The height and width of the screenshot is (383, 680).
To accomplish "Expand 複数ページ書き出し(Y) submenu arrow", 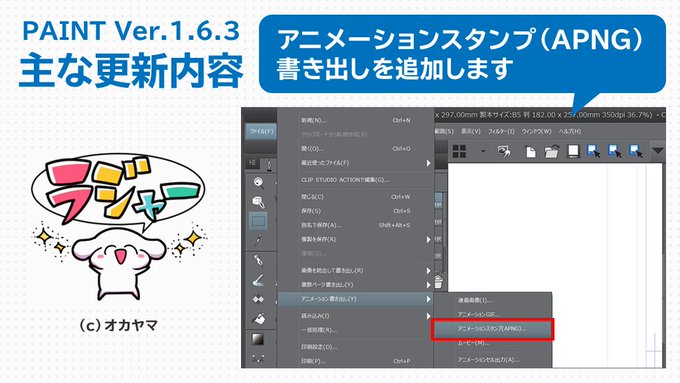I will (x=428, y=285).
